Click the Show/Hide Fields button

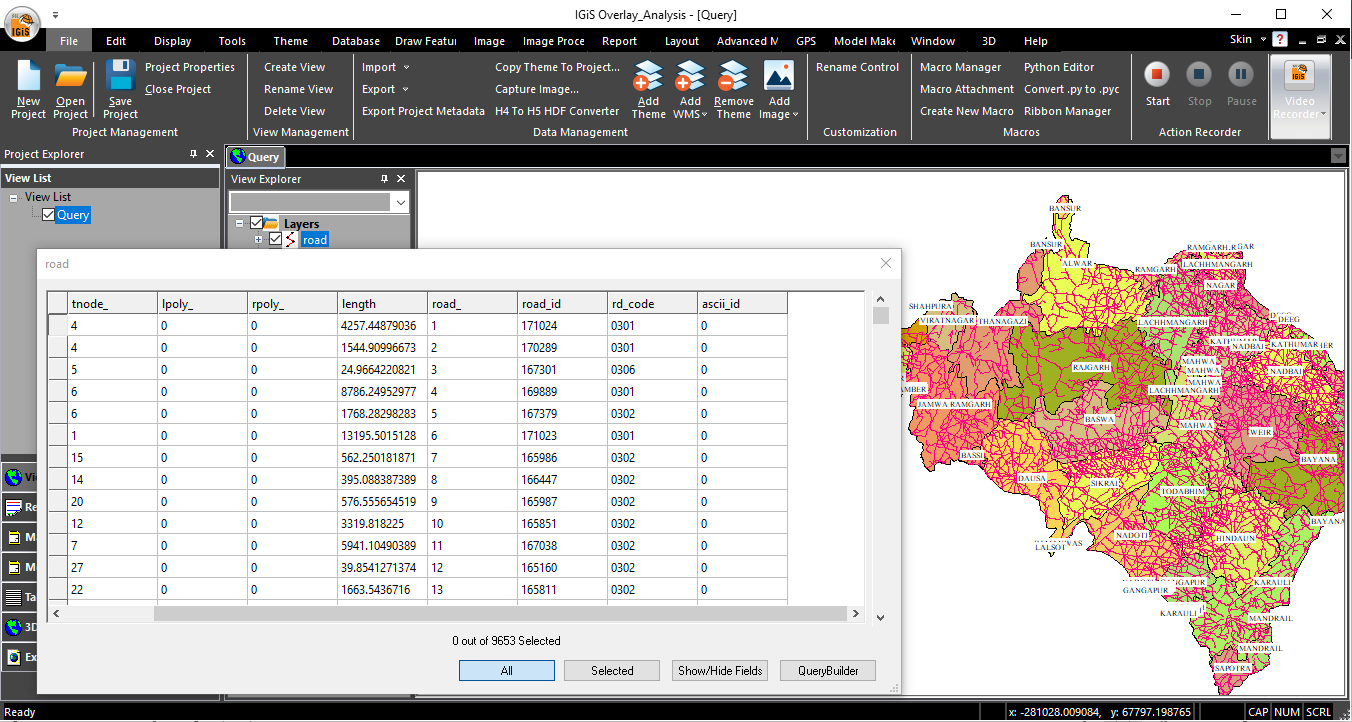point(720,671)
